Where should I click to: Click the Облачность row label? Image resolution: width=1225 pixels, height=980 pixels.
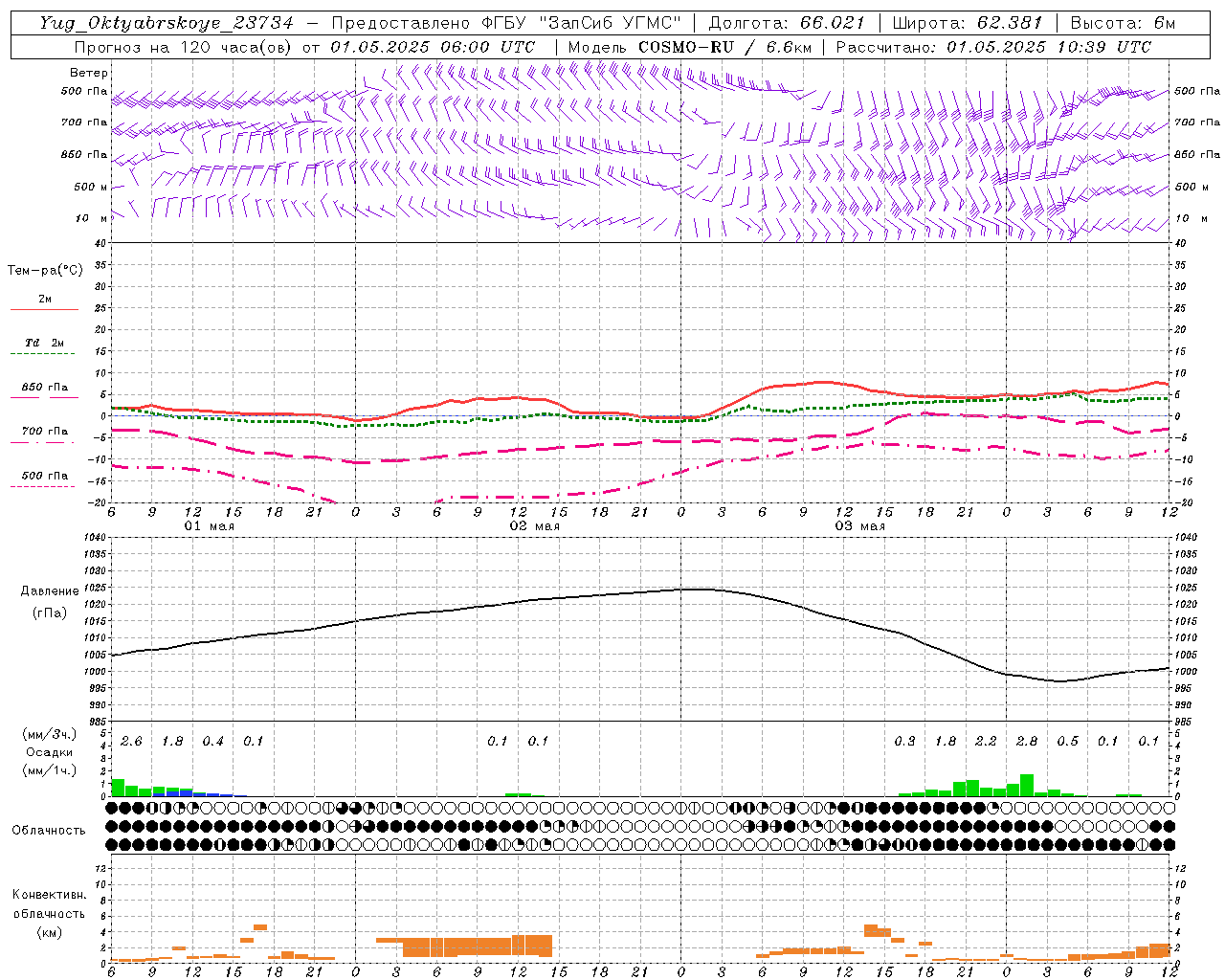[49, 831]
